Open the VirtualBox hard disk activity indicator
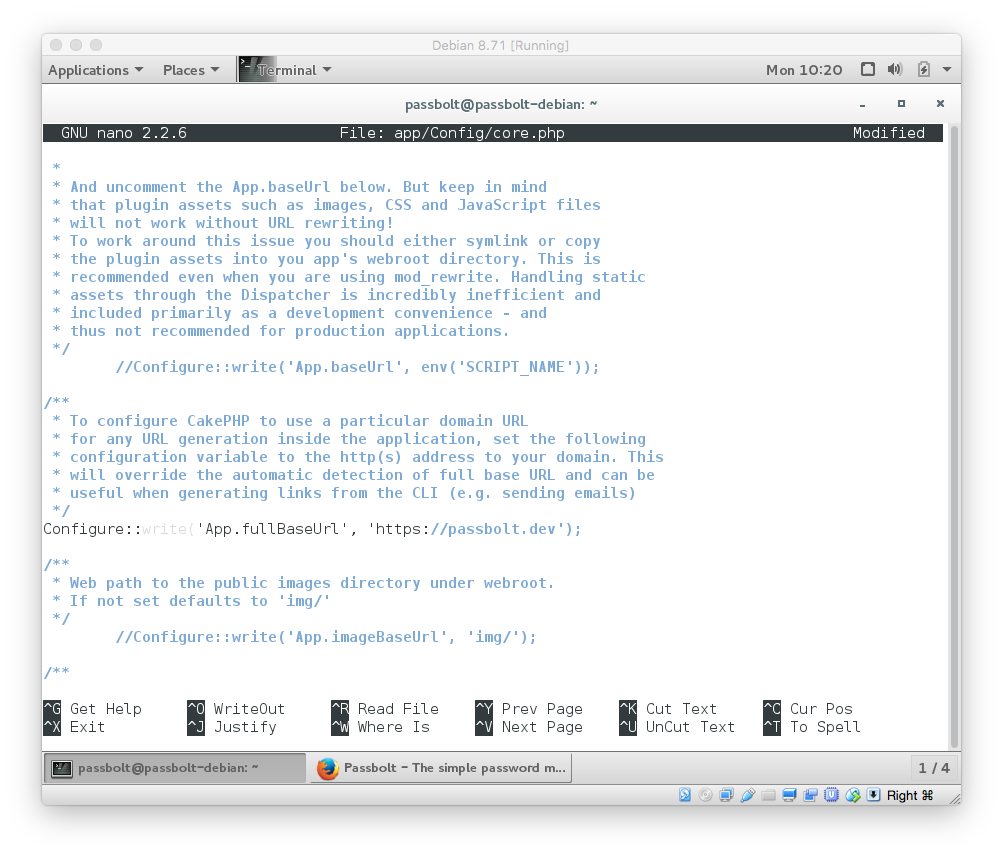This screenshot has width=1003, height=855. pyautogui.click(x=684, y=795)
